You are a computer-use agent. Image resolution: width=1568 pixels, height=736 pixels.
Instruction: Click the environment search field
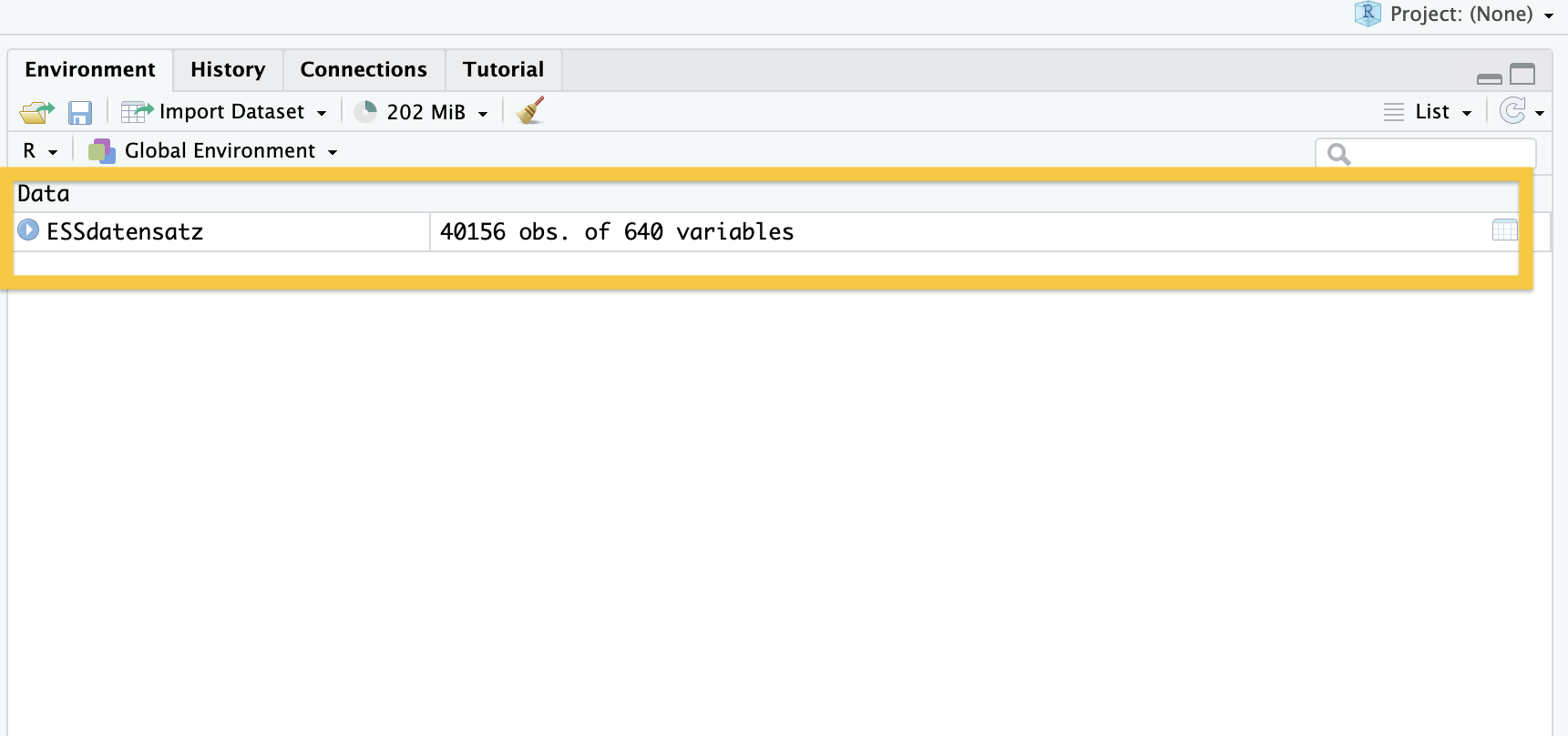(x=1426, y=153)
